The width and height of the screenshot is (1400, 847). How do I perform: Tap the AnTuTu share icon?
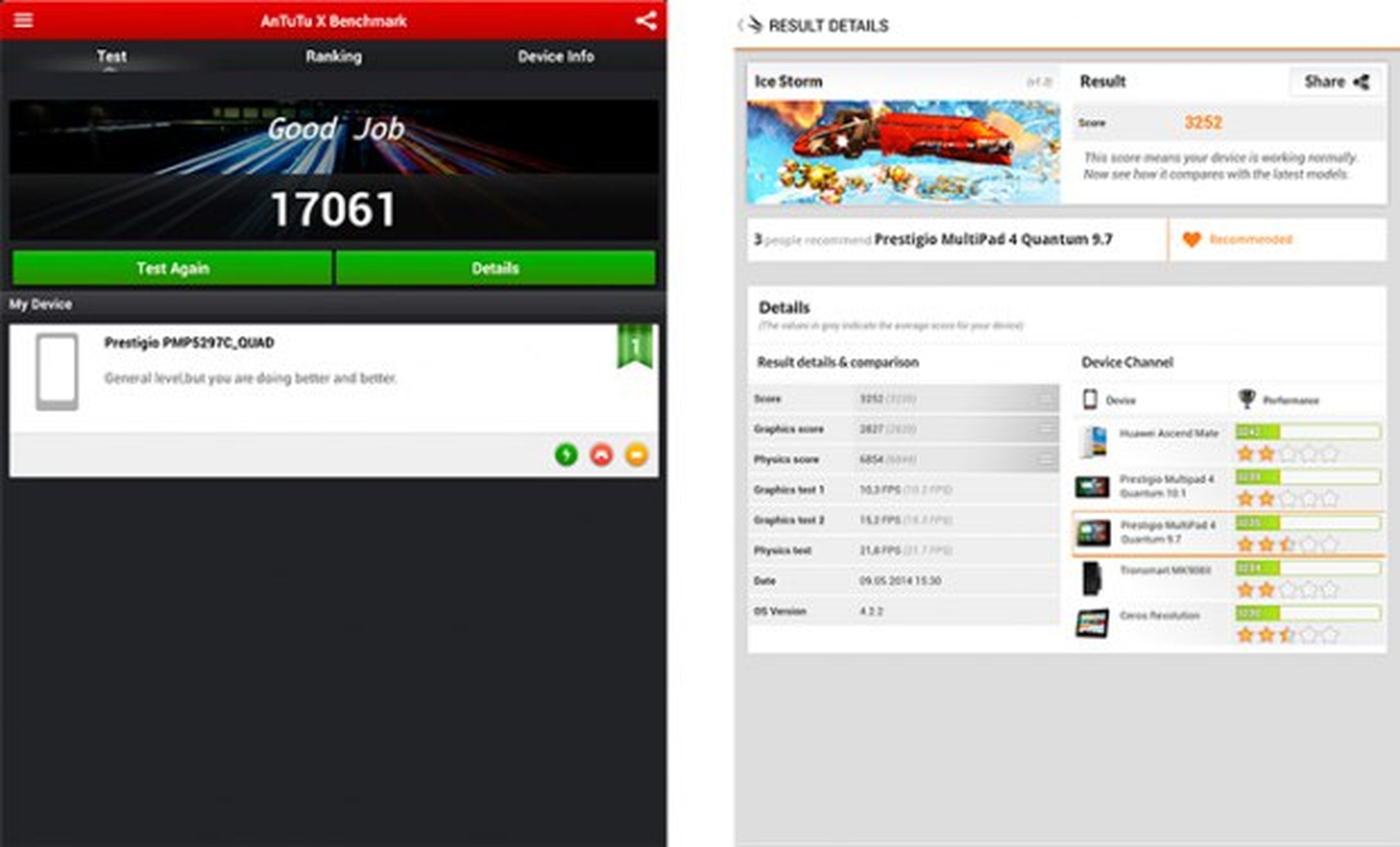coord(646,21)
